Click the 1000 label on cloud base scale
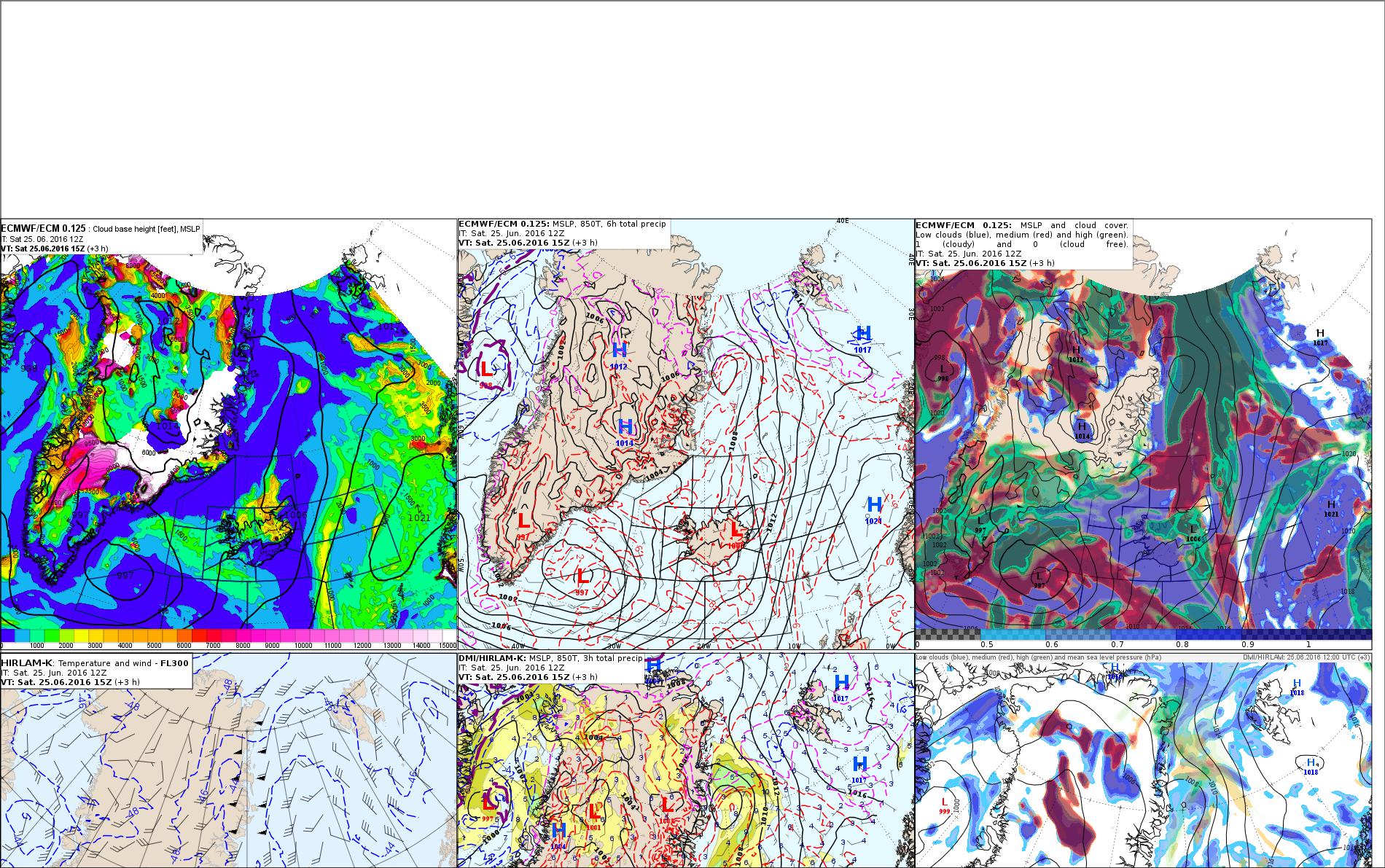The height and width of the screenshot is (868, 1385). pos(36,646)
